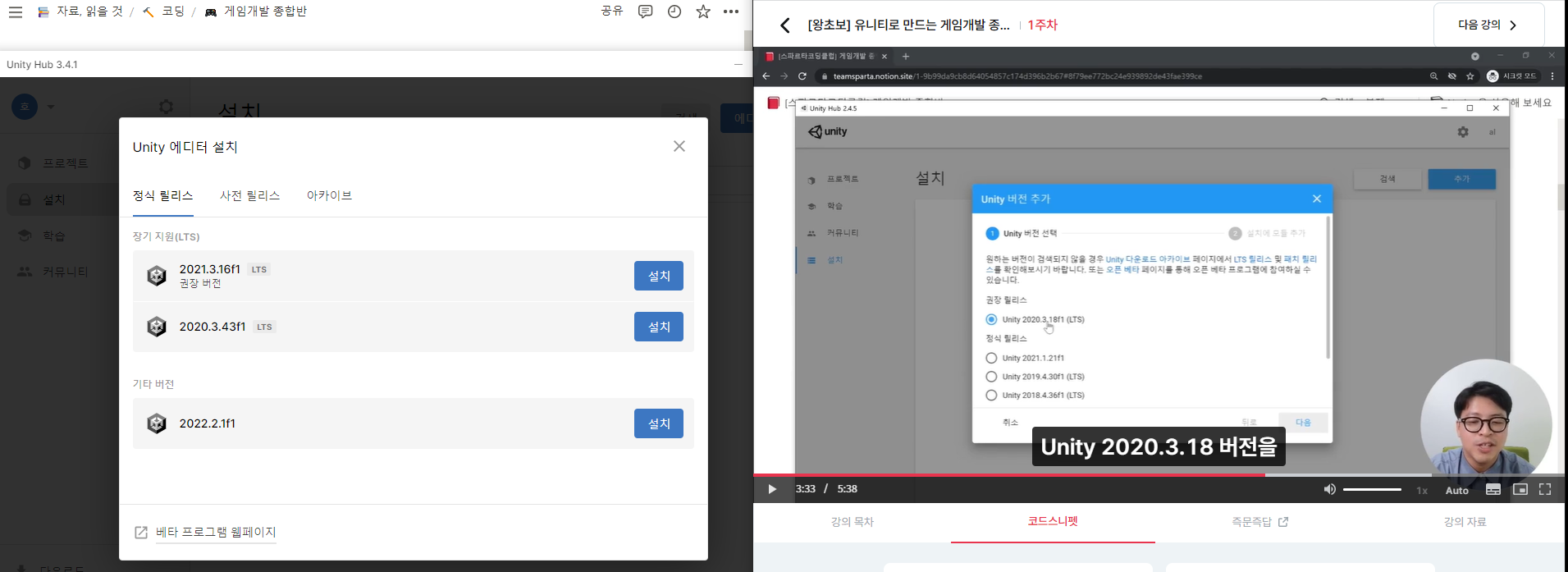1568x572 pixels.
Task: Click the instructor webcam thumbnail
Action: (x=1486, y=424)
